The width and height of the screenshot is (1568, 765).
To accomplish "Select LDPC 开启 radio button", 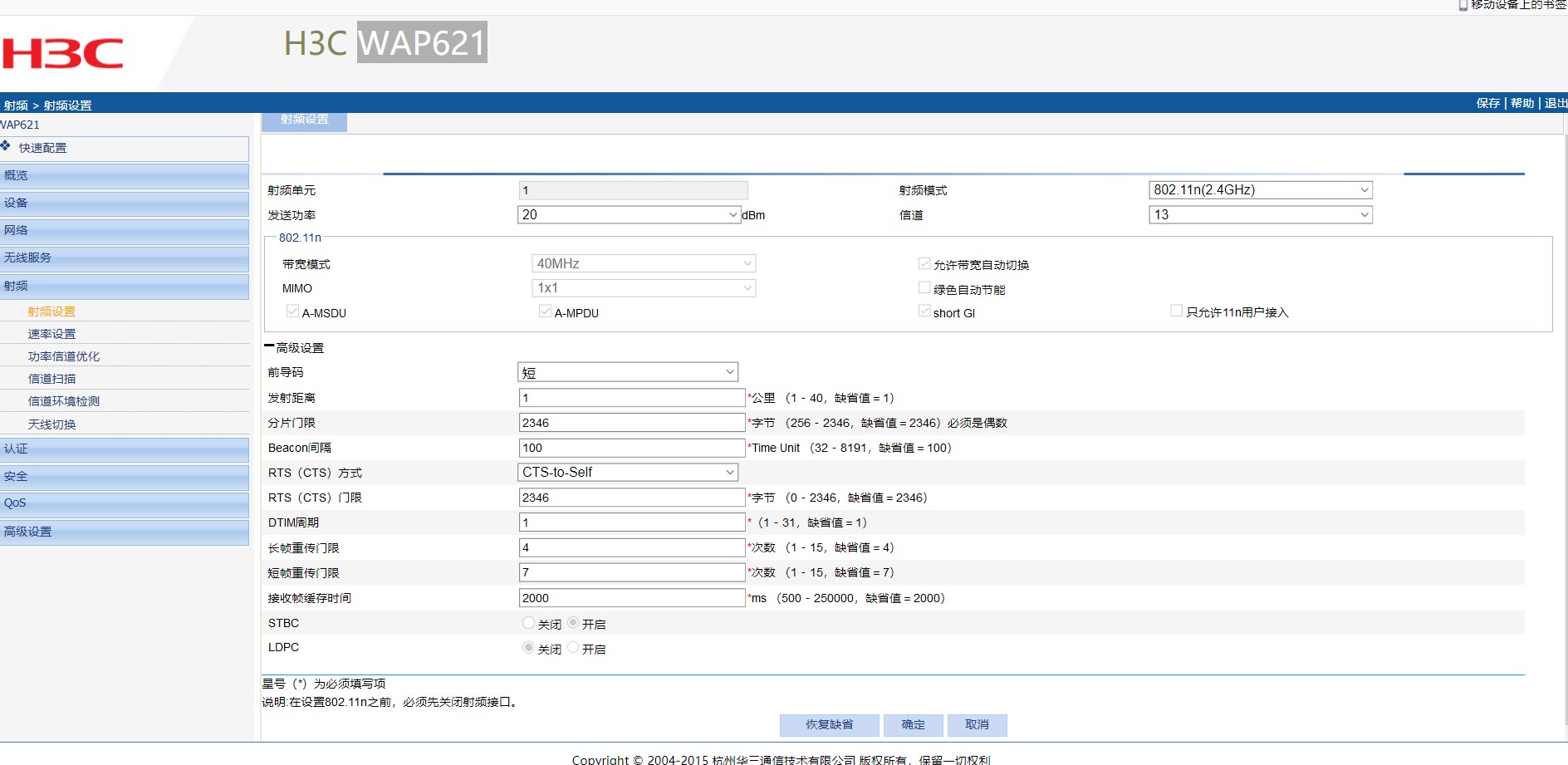I will (x=573, y=647).
